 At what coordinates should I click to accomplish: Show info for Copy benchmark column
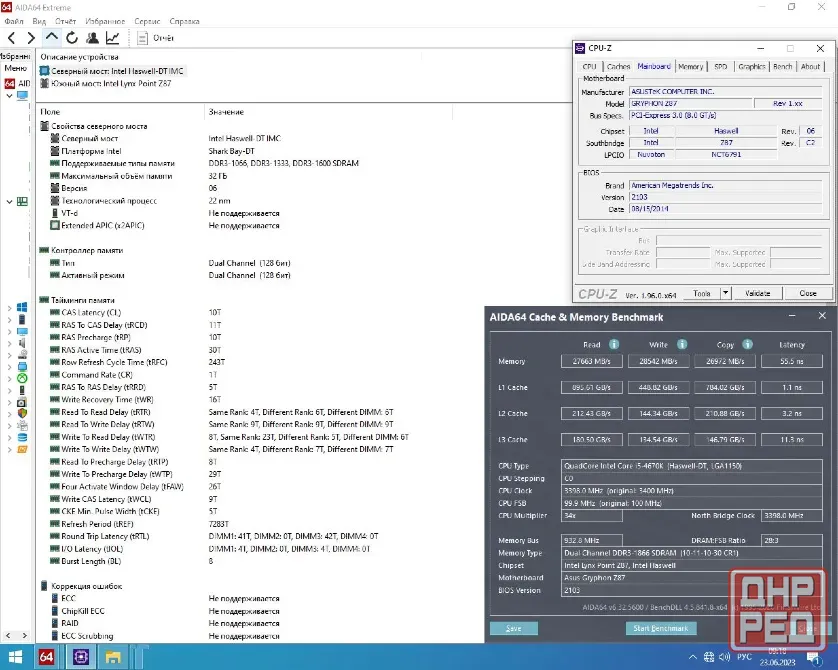748,345
